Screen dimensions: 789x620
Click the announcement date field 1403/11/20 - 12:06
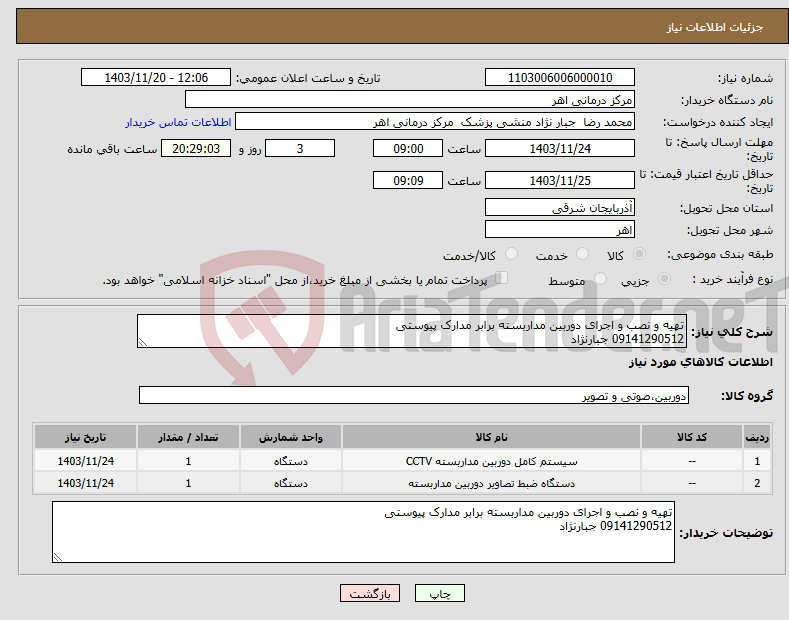(x=156, y=78)
